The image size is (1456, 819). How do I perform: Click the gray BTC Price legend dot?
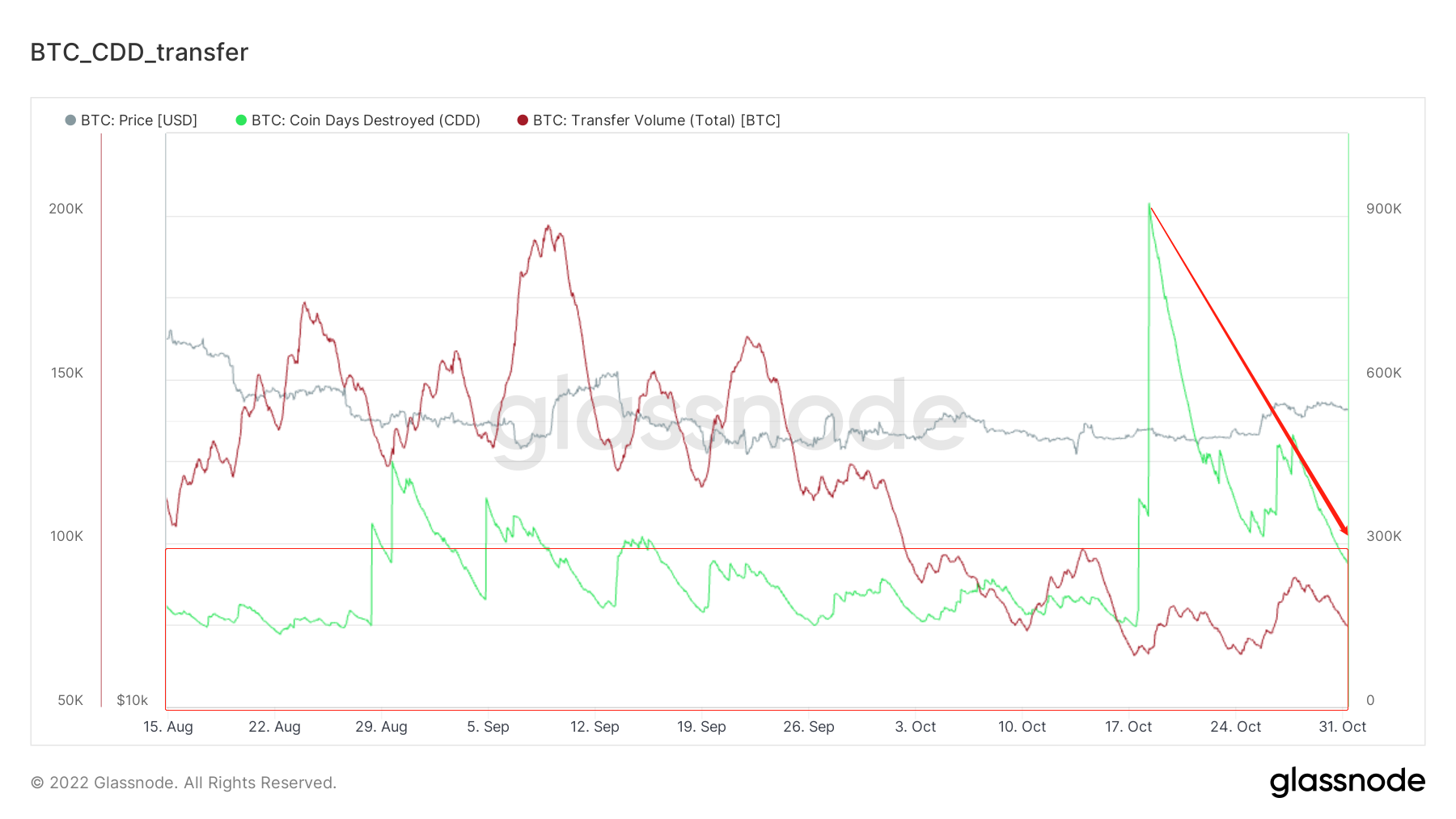(70, 120)
